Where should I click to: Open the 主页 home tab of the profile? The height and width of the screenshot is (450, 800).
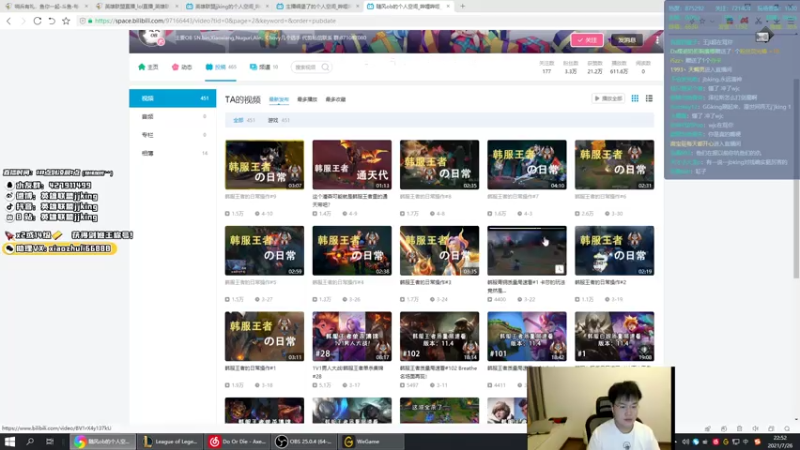coord(148,67)
